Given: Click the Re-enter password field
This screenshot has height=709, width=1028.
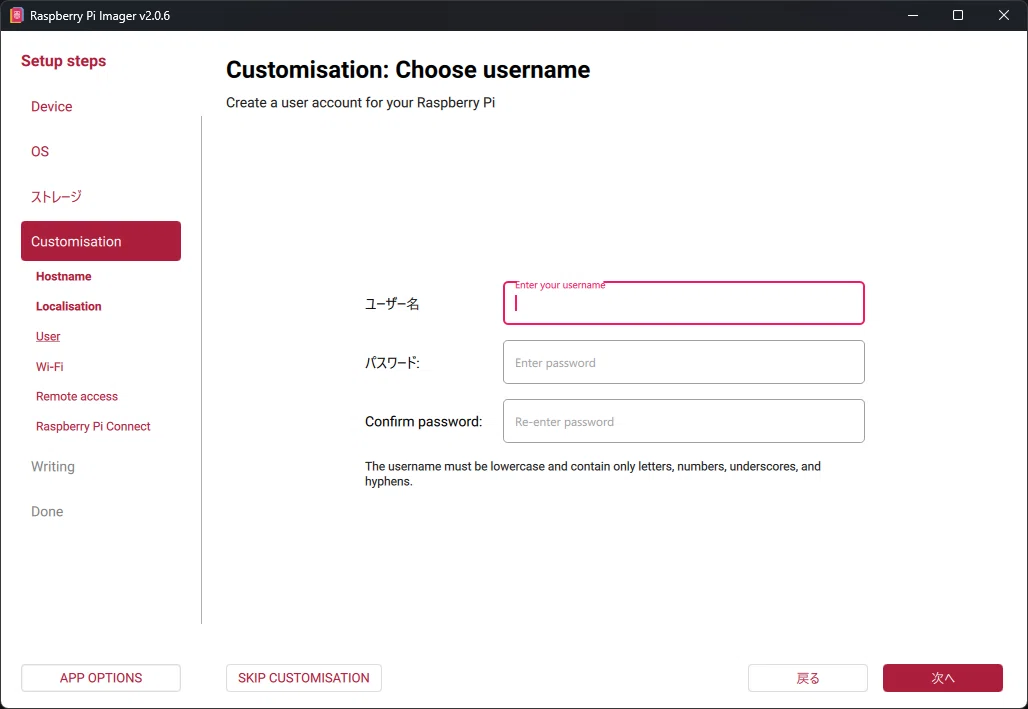Looking at the screenshot, I should point(684,421).
